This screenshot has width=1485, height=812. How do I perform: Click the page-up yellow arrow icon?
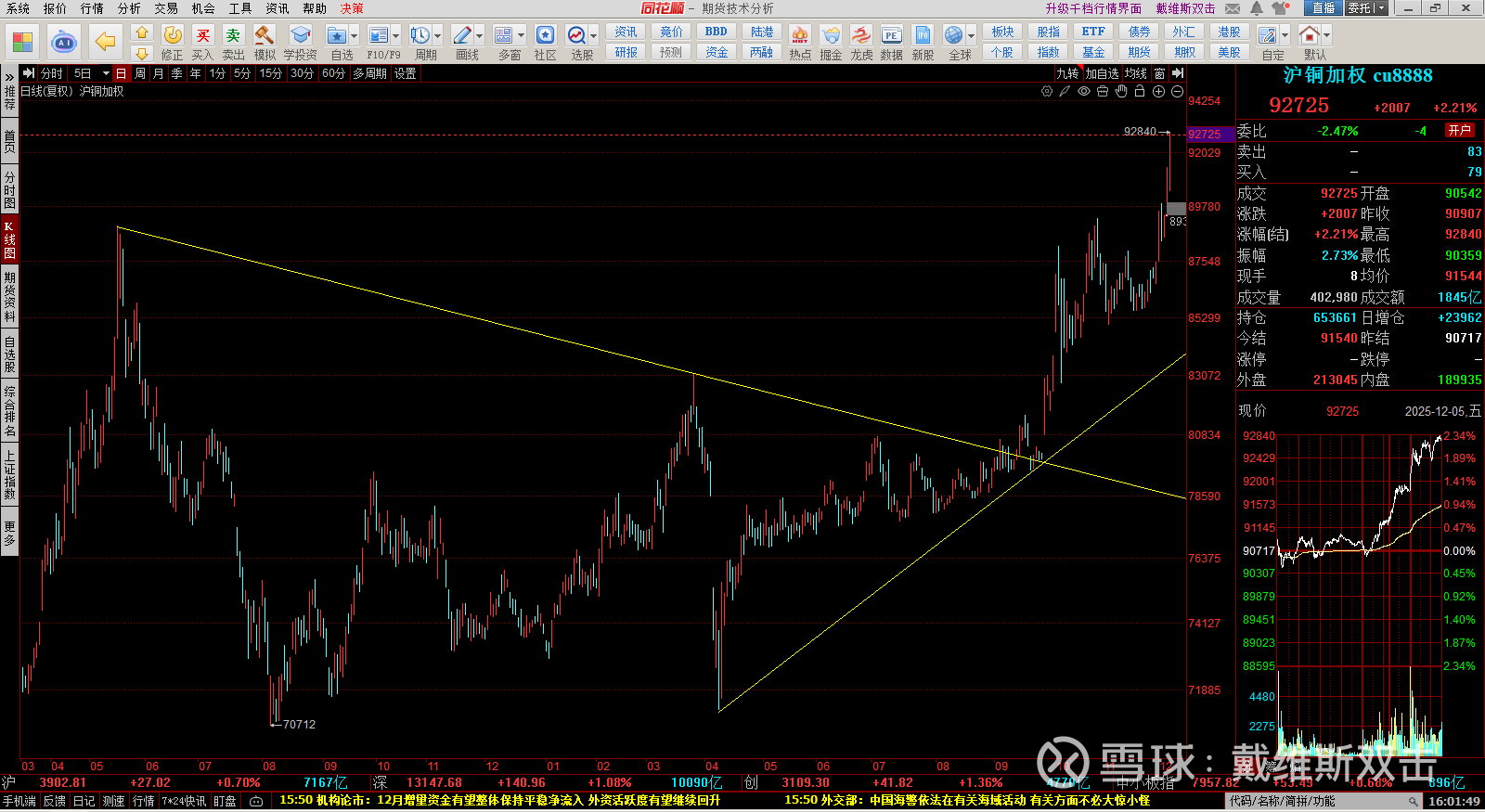[x=141, y=33]
